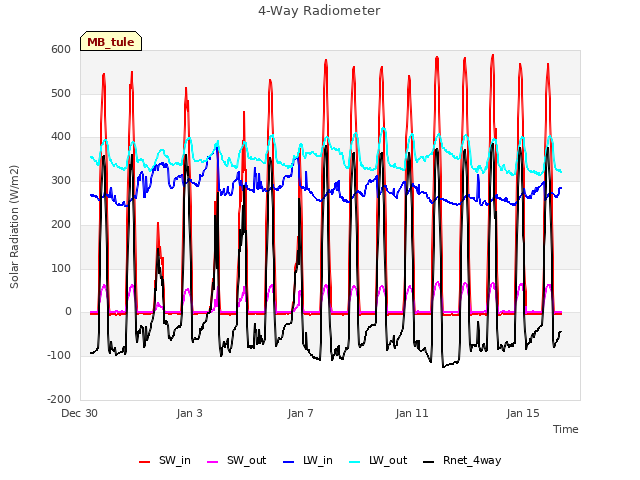Toggle SW_in series in legend

pyautogui.click(x=165, y=460)
